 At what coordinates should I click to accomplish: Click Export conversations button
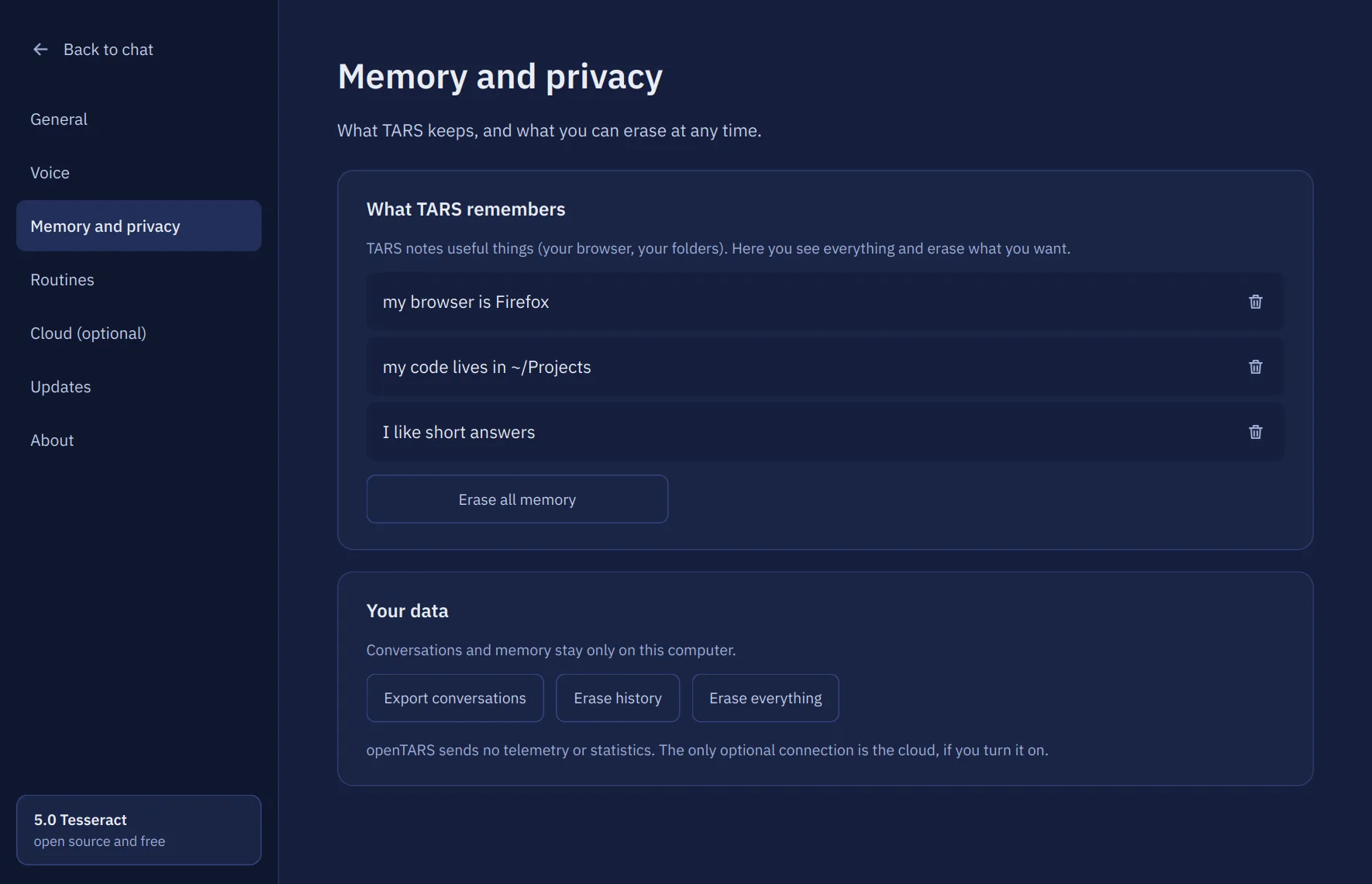point(455,698)
